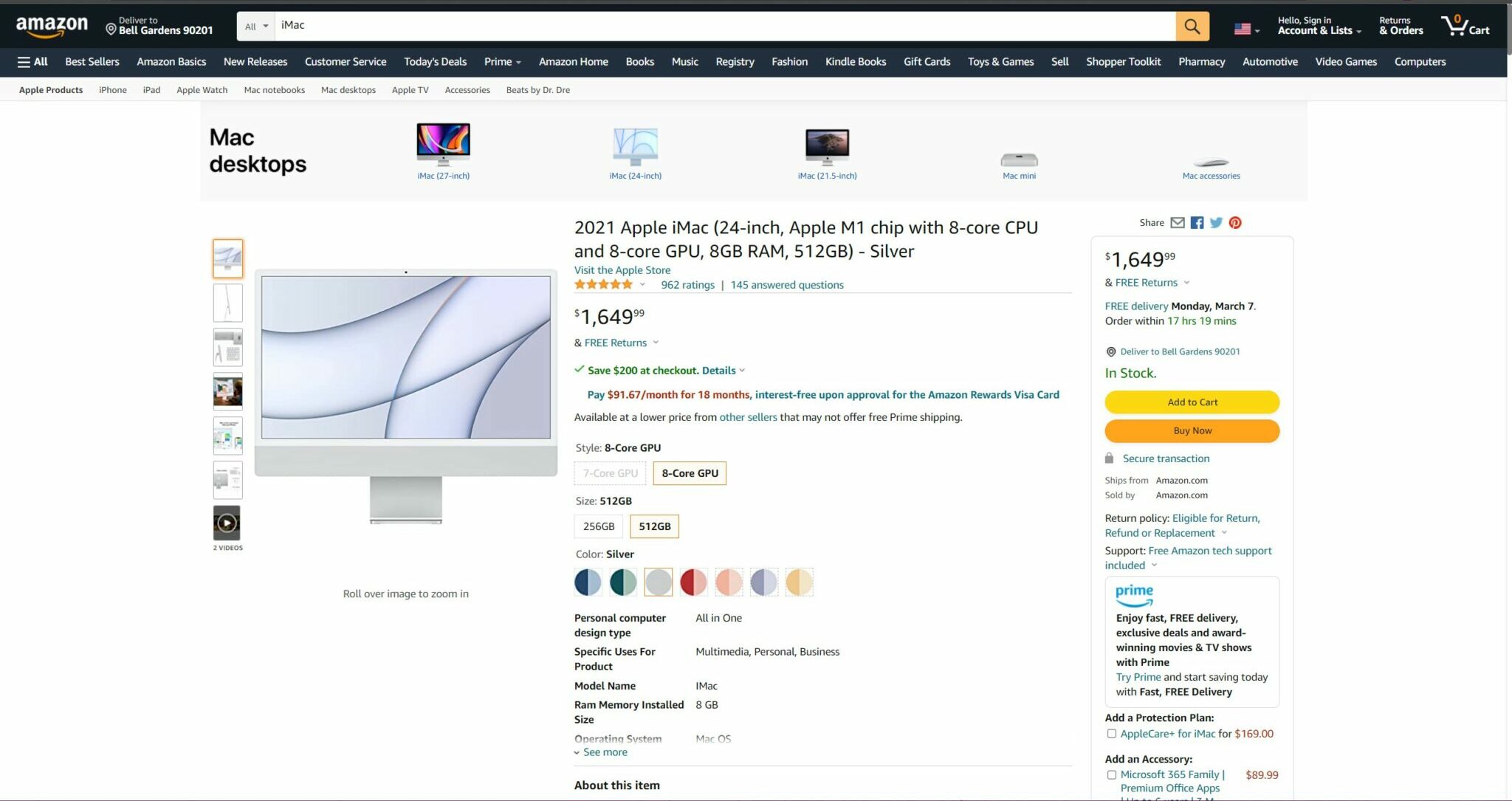
Task: Go to Mac notebooks sub-navigation
Action: click(x=274, y=90)
